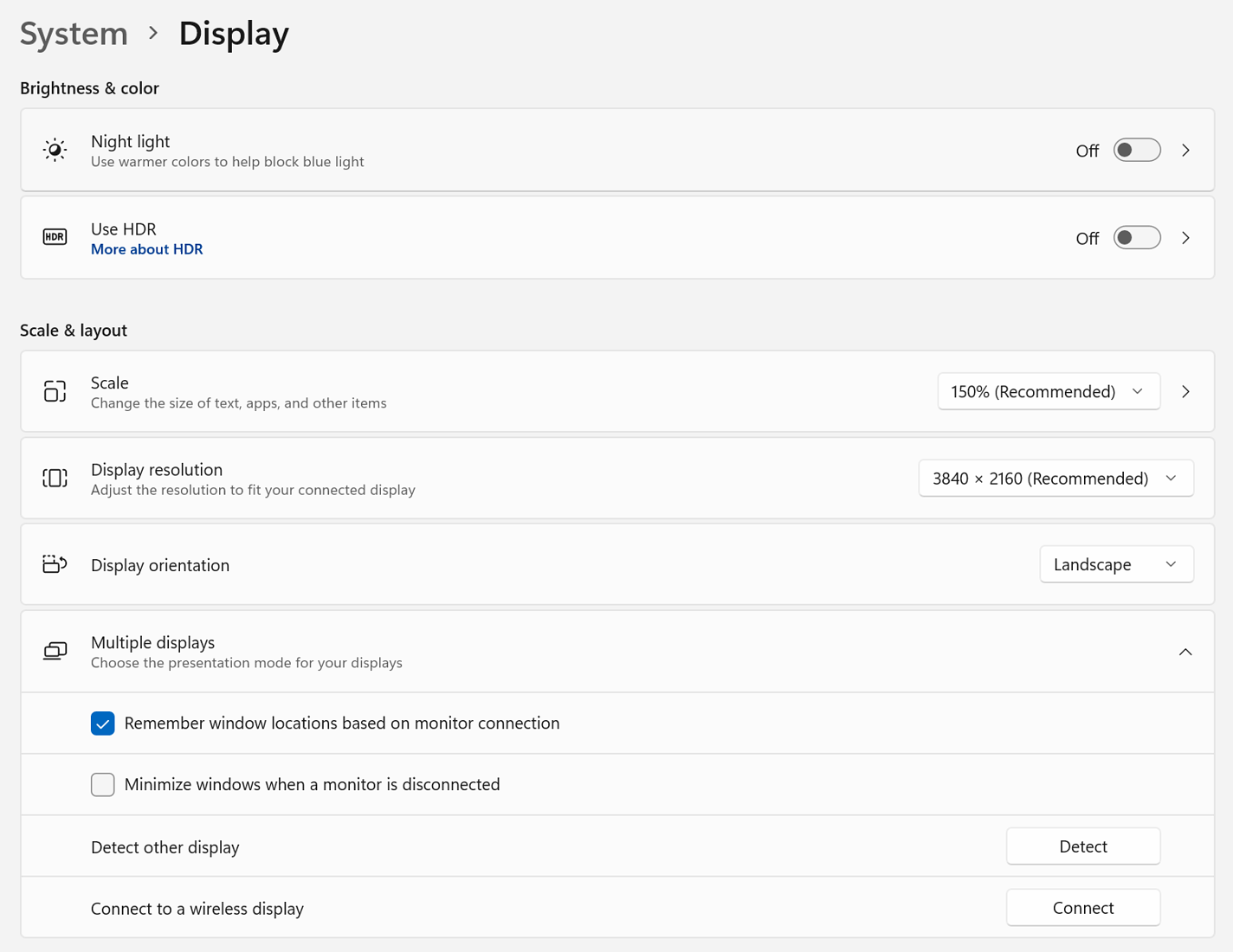Go back to System settings via breadcrumb
The height and width of the screenshot is (952, 1233).
tap(74, 33)
